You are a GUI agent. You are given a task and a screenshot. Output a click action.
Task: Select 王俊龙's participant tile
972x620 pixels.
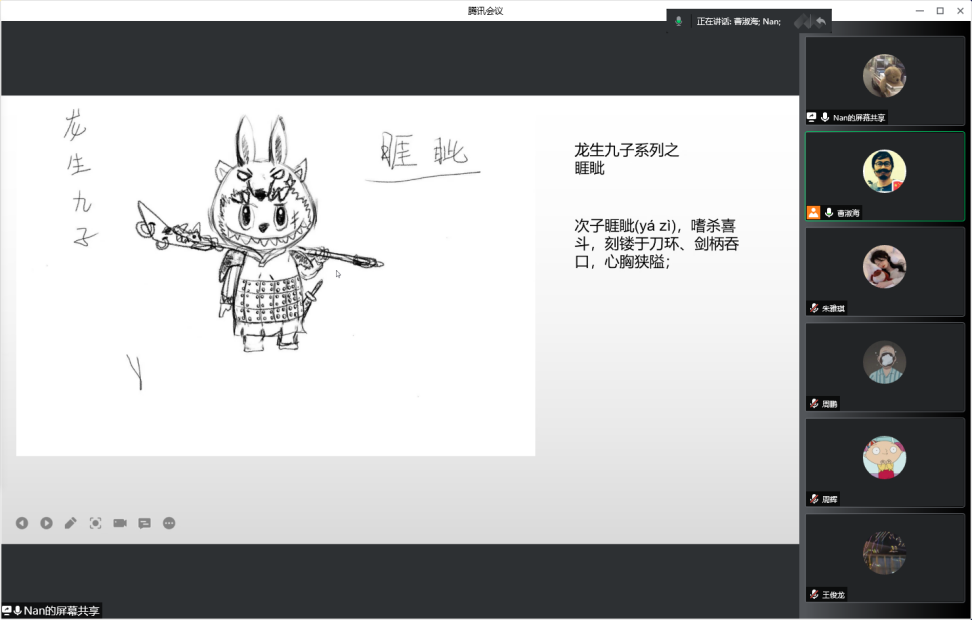coord(885,556)
